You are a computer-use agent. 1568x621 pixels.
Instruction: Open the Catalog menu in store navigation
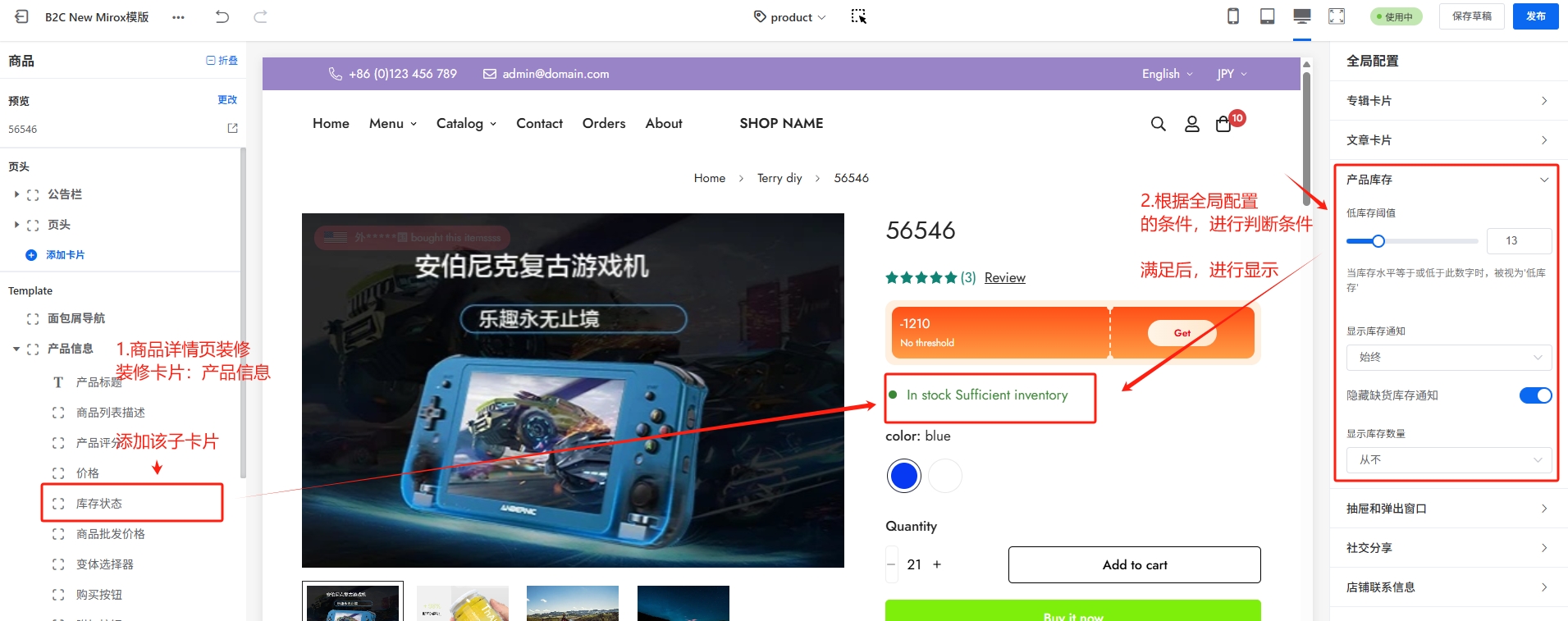pyautogui.click(x=466, y=124)
